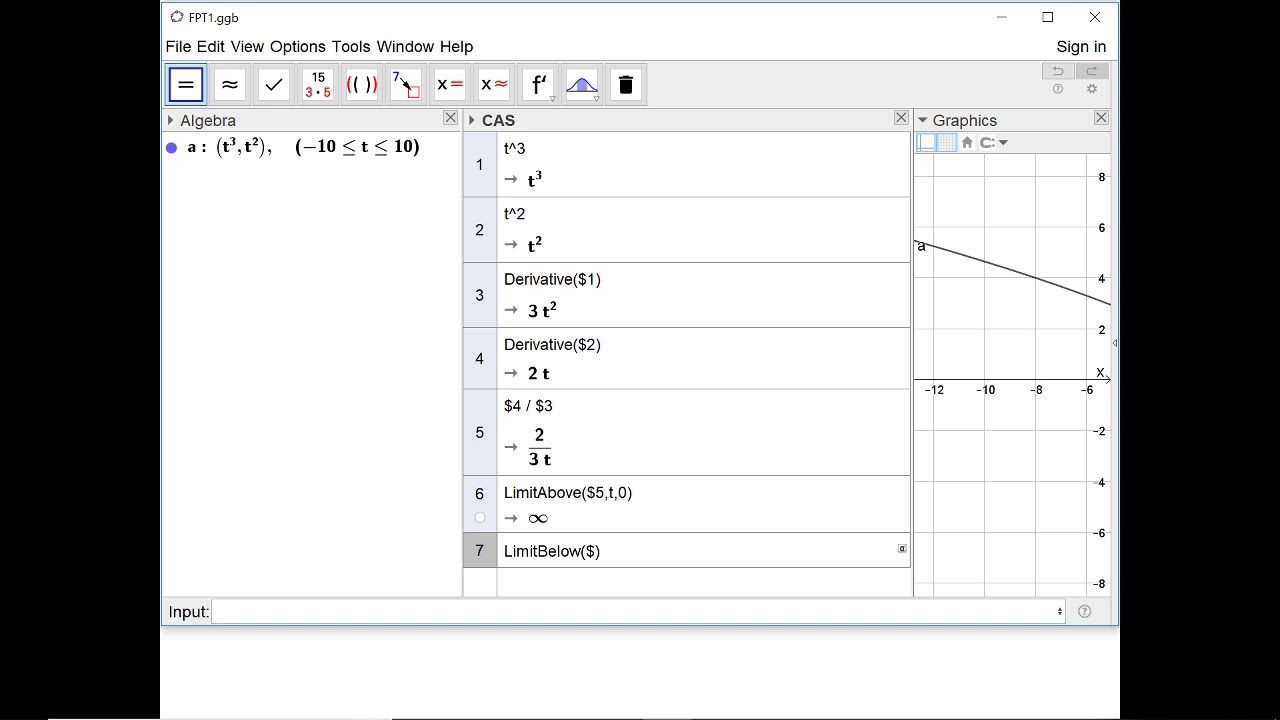This screenshot has height=720, width=1280.
Task: Click the Graphics view side expand handle
Action: point(1114,343)
